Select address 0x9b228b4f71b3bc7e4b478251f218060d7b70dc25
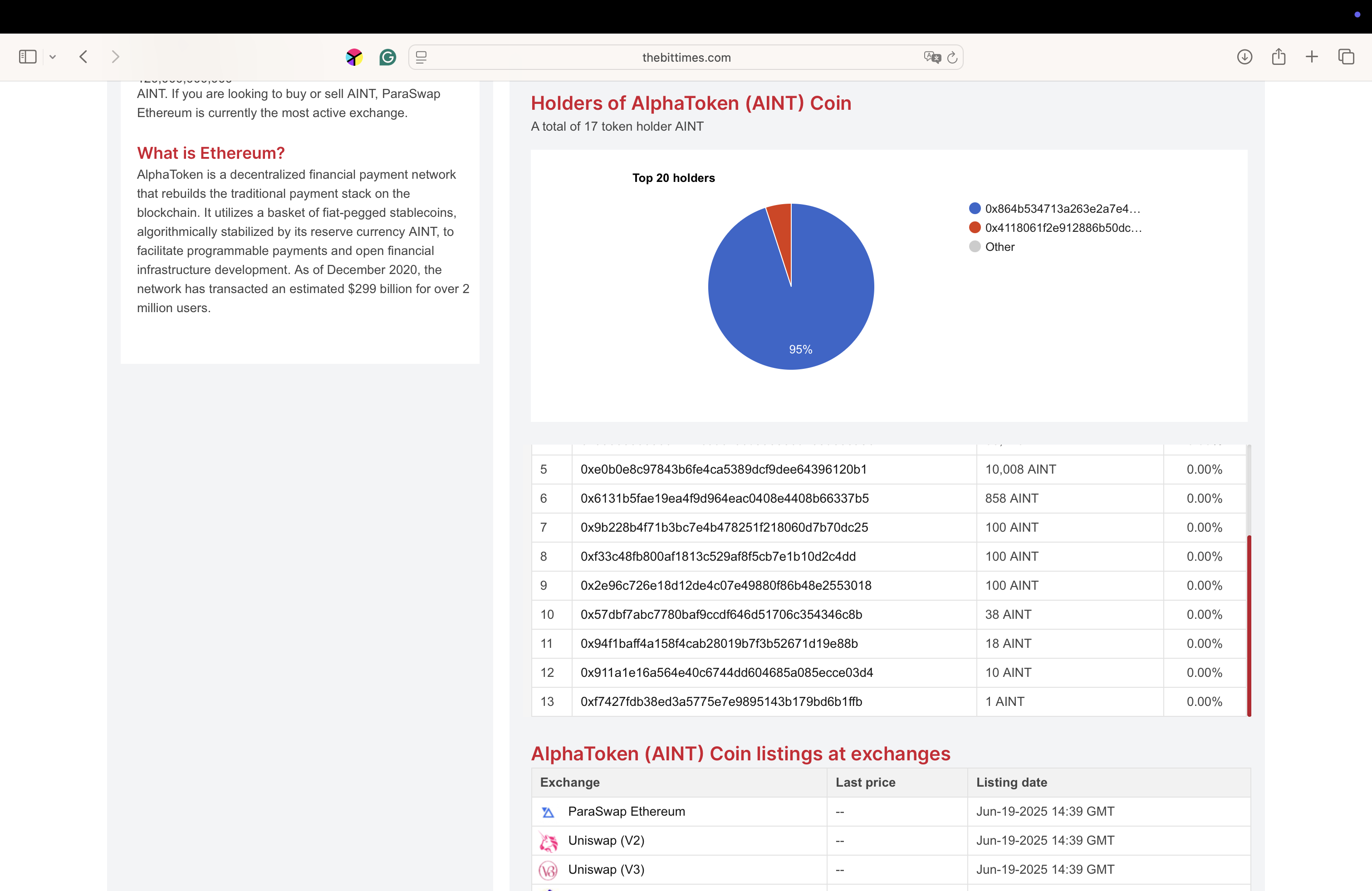 (724, 527)
